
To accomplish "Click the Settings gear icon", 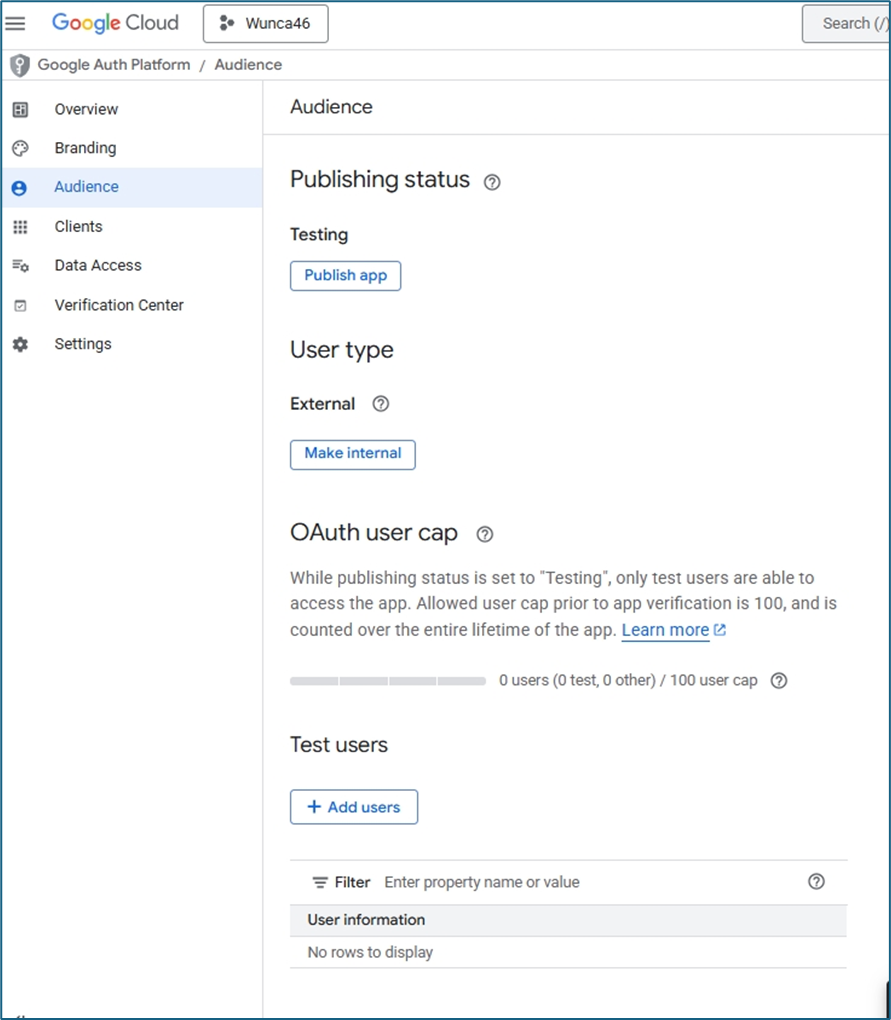I will tap(20, 344).
